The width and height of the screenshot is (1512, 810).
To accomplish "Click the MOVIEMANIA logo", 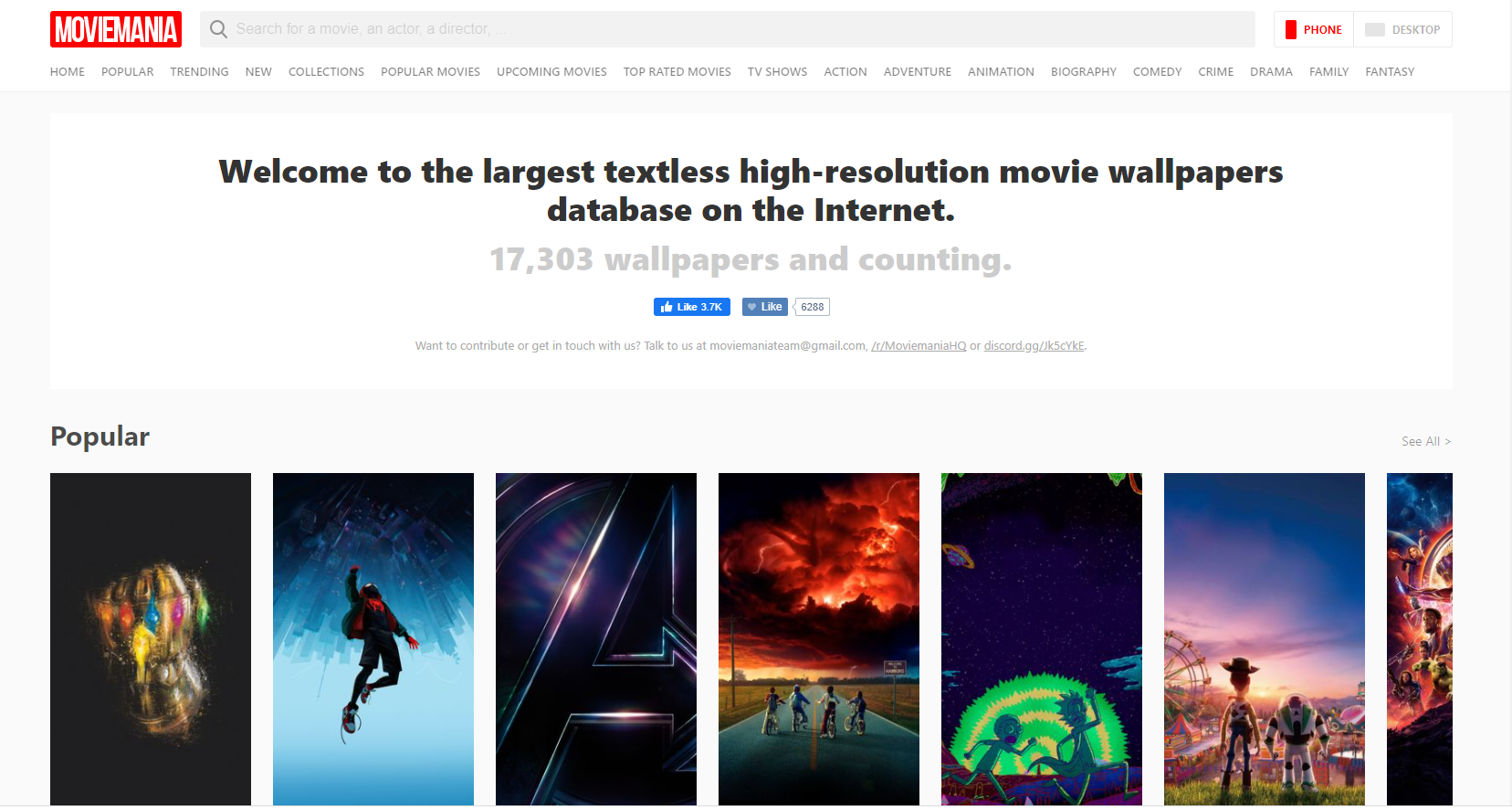I will 116,29.
